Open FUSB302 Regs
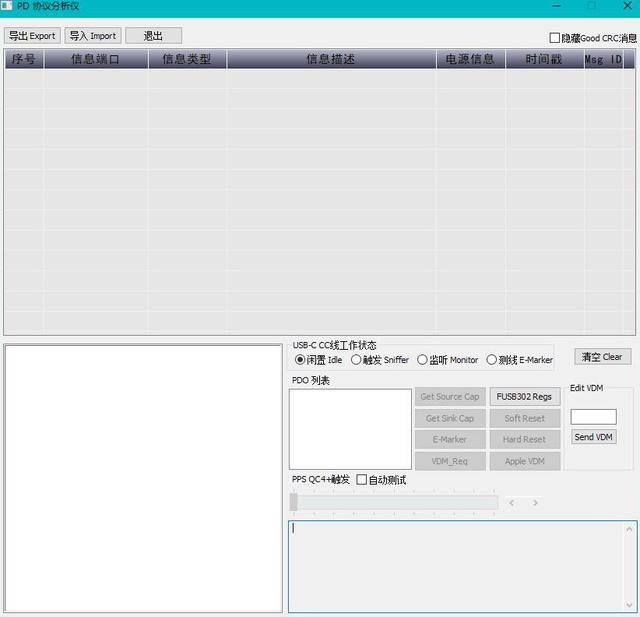This screenshot has width=640, height=617. [524, 397]
